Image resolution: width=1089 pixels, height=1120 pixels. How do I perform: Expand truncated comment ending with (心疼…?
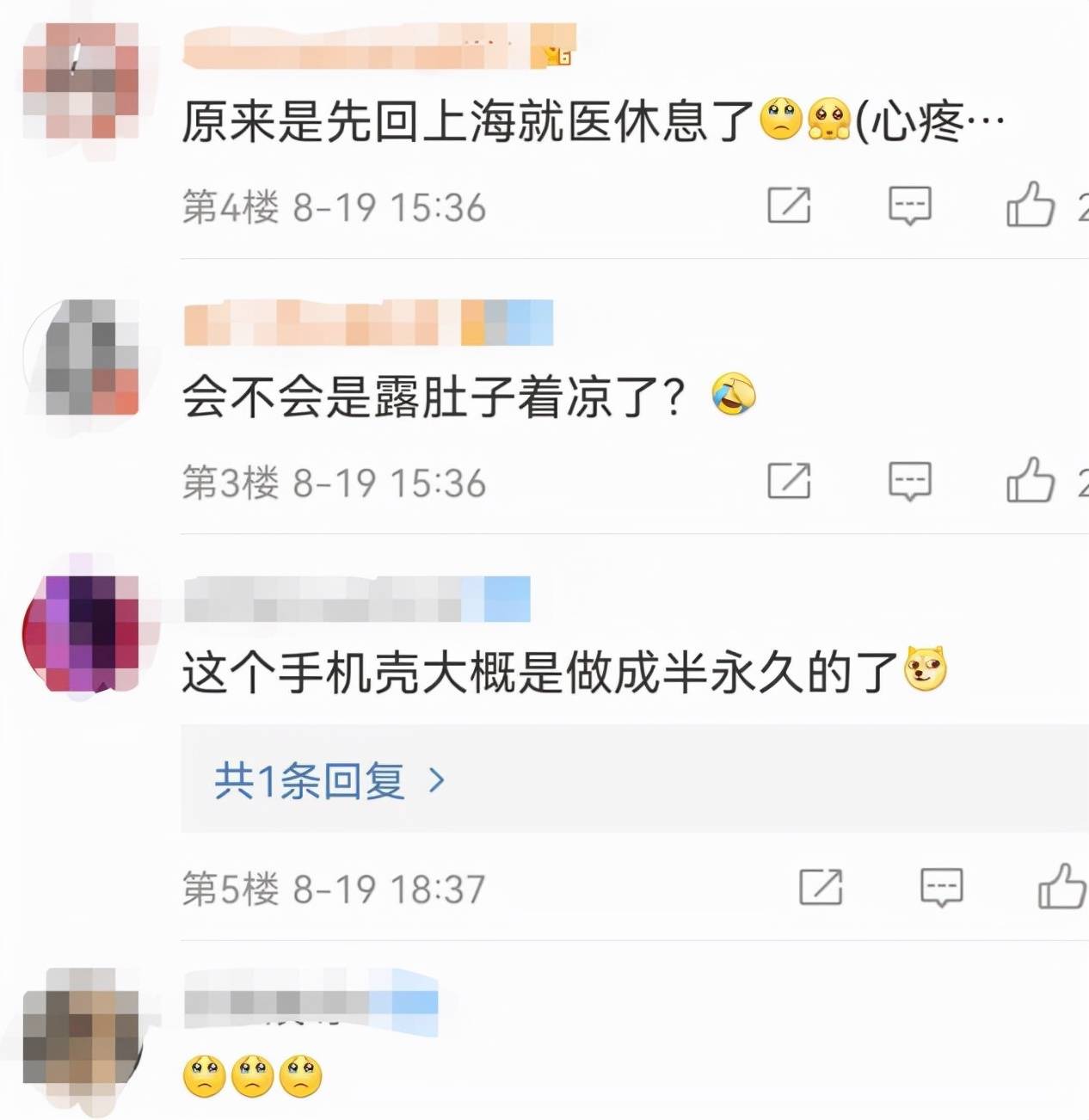[929, 121]
